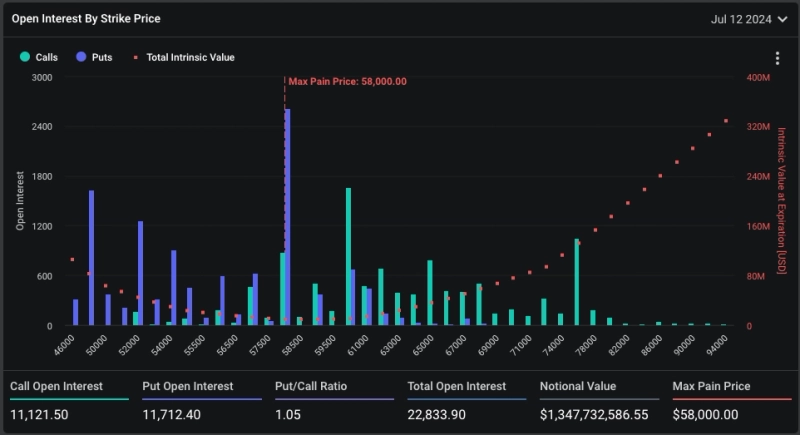Select the Max Pain Price: 58,000.00 label

click(x=347, y=81)
